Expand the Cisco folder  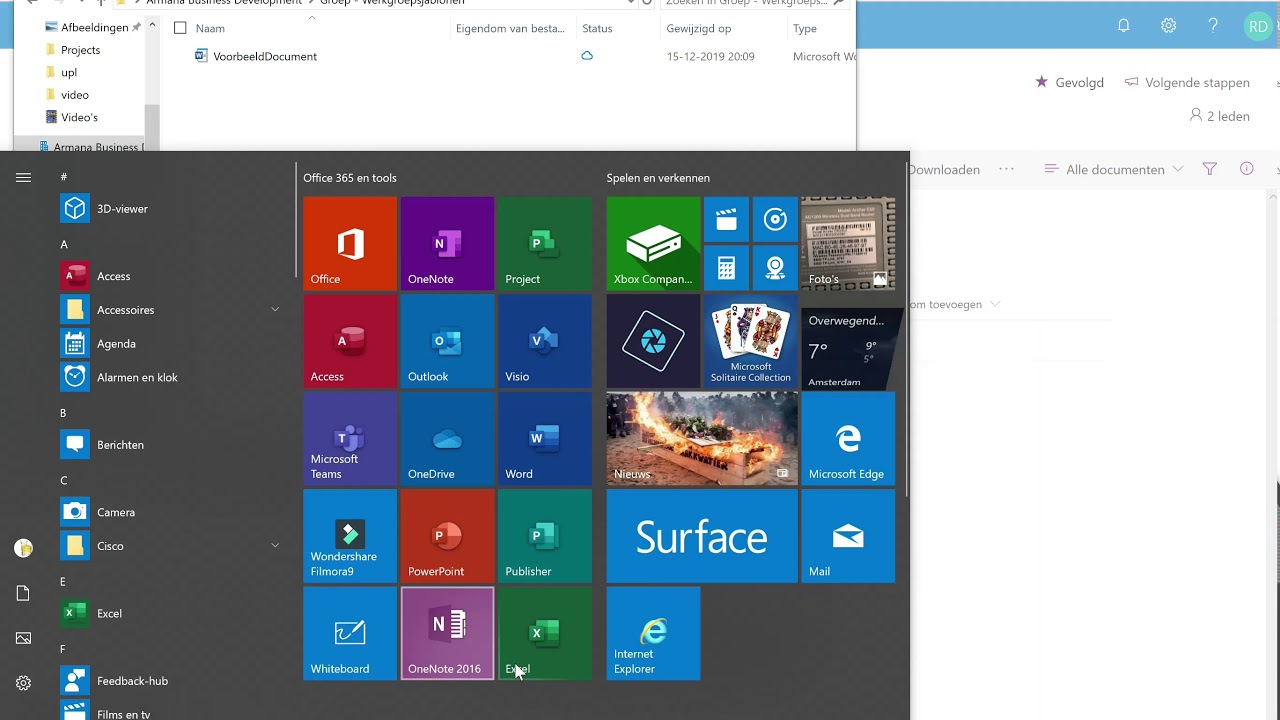[x=170, y=546]
